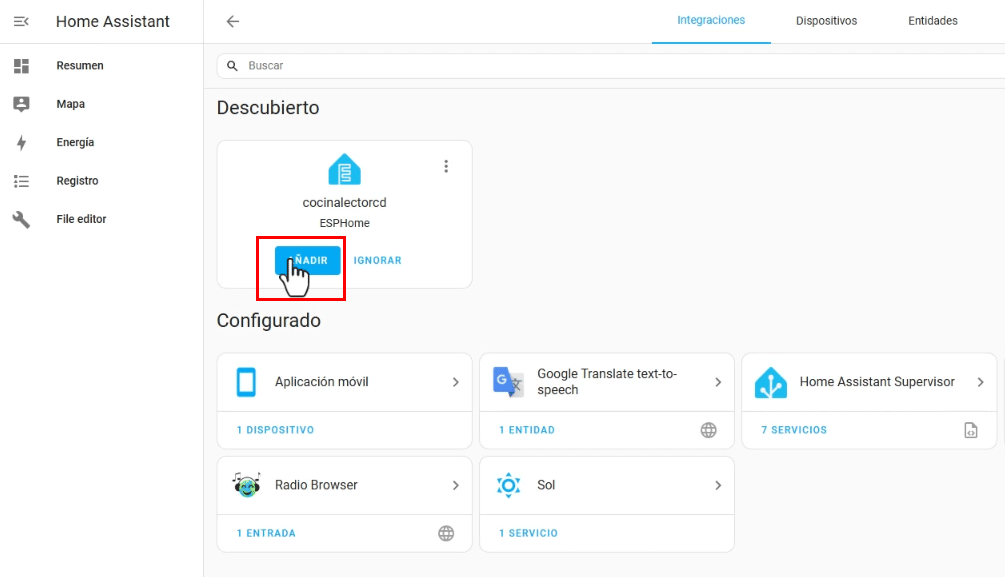Expand the Google Translate text-to-speech chevron
1005x577 pixels.
(718, 382)
